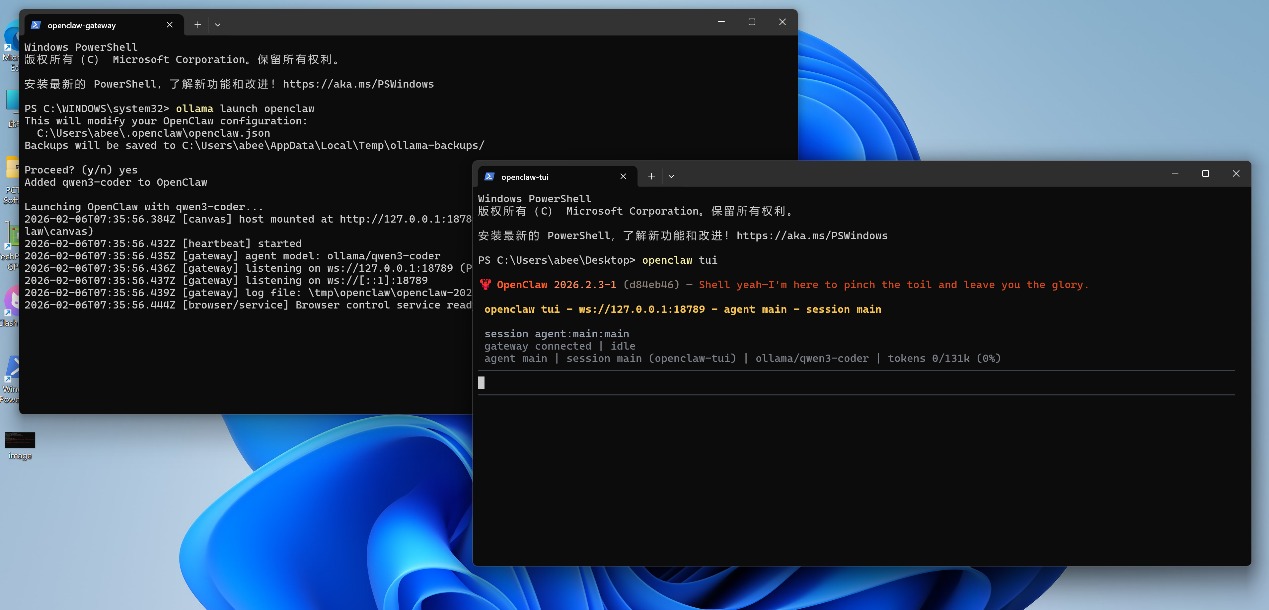Click 'tokens 0/131k (0%)' status text
The image size is (1269, 610).
944,359
